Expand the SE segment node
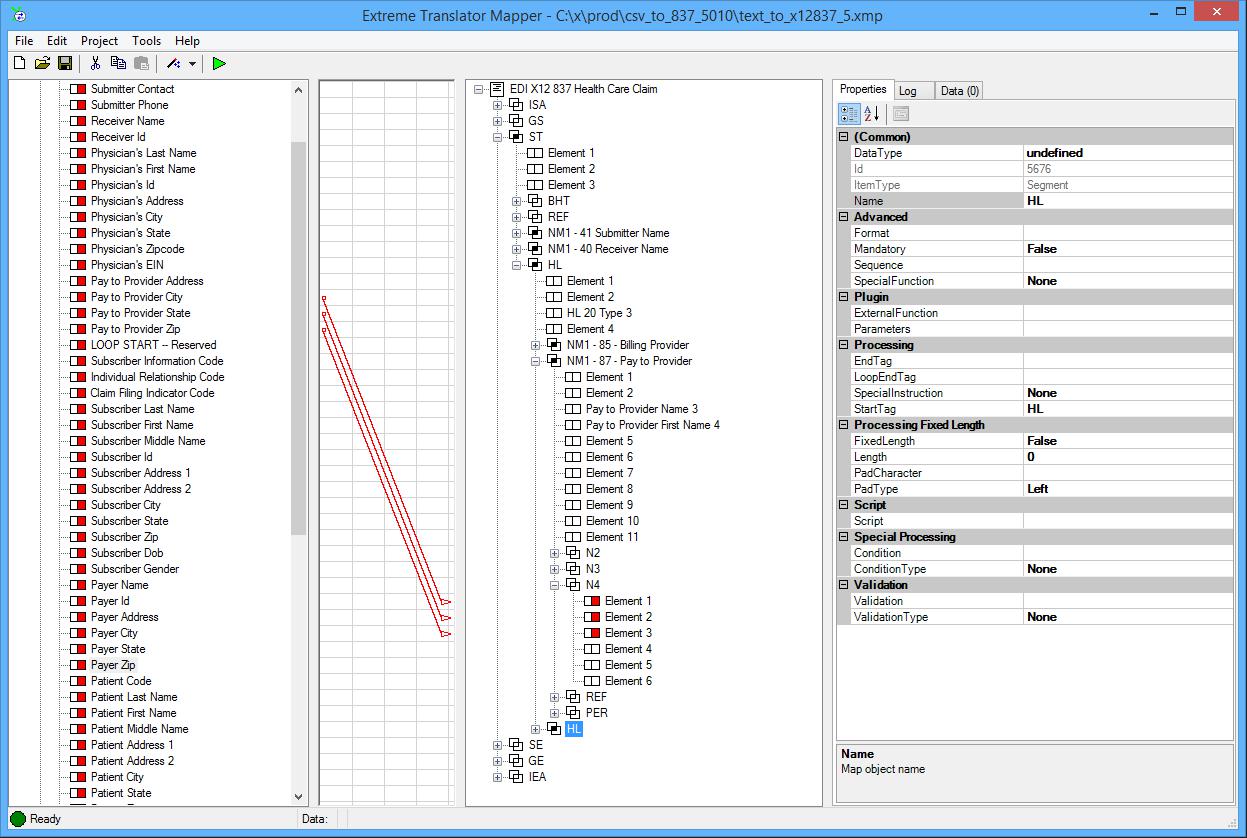 click(x=496, y=744)
